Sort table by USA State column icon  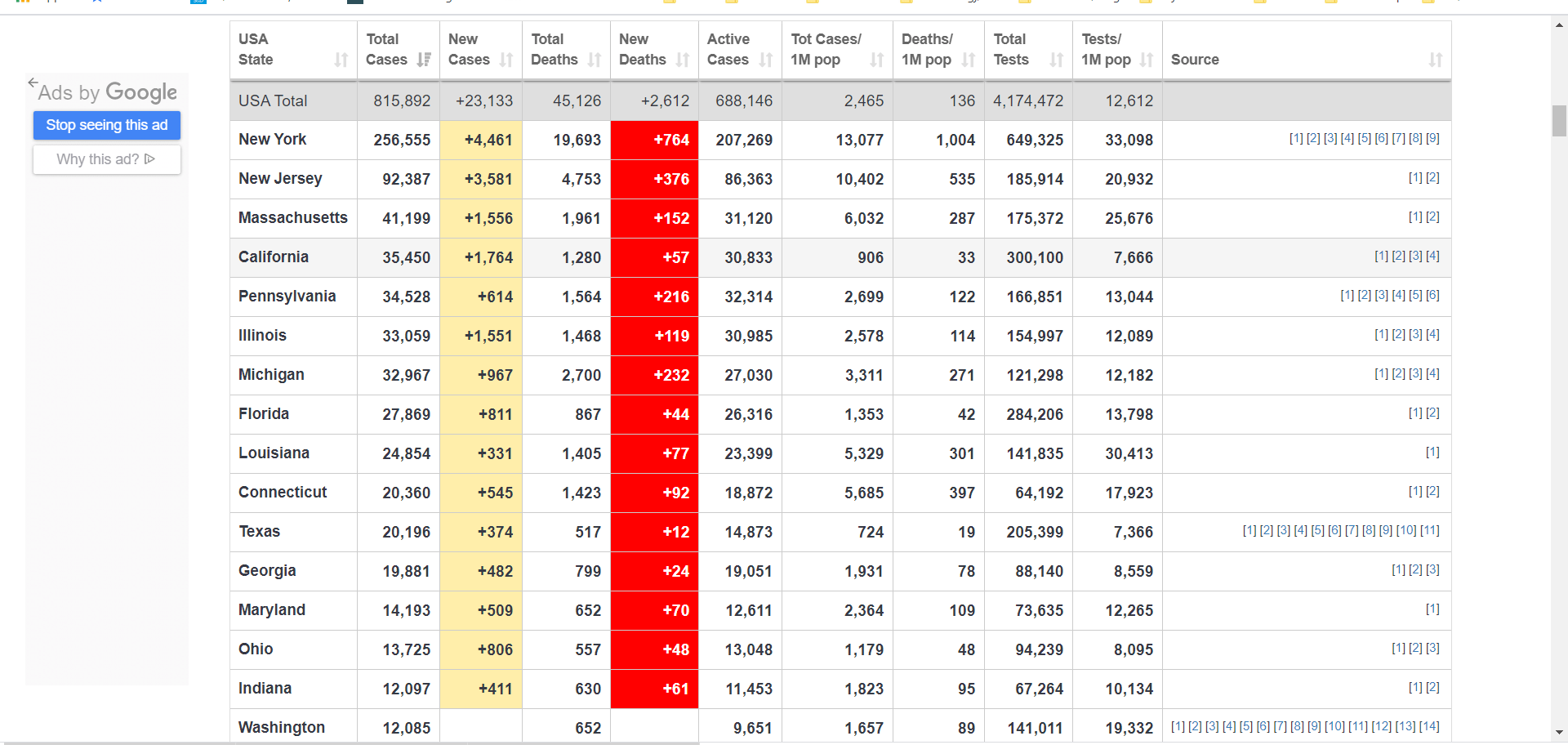341,60
